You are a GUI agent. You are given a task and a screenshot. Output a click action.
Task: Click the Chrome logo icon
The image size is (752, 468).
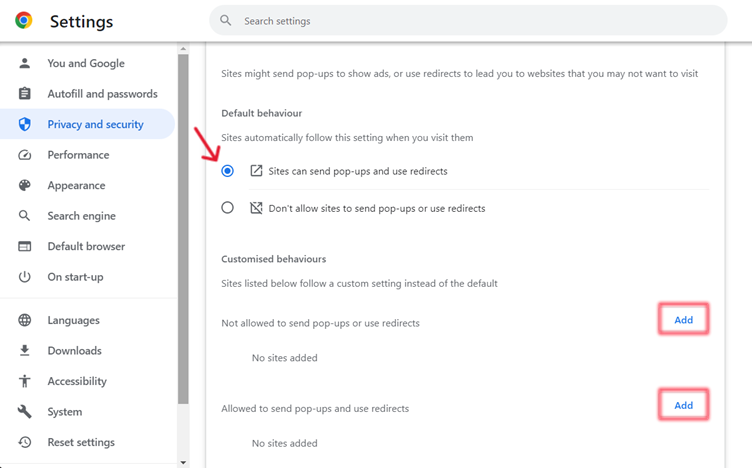(24, 21)
